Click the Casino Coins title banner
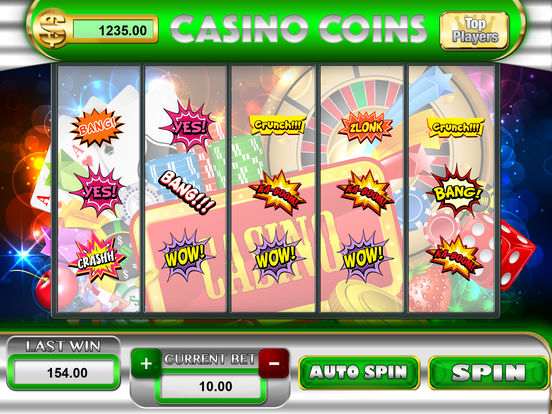Image resolution: width=552 pixels, height=414 pixels. pos(299,30)
